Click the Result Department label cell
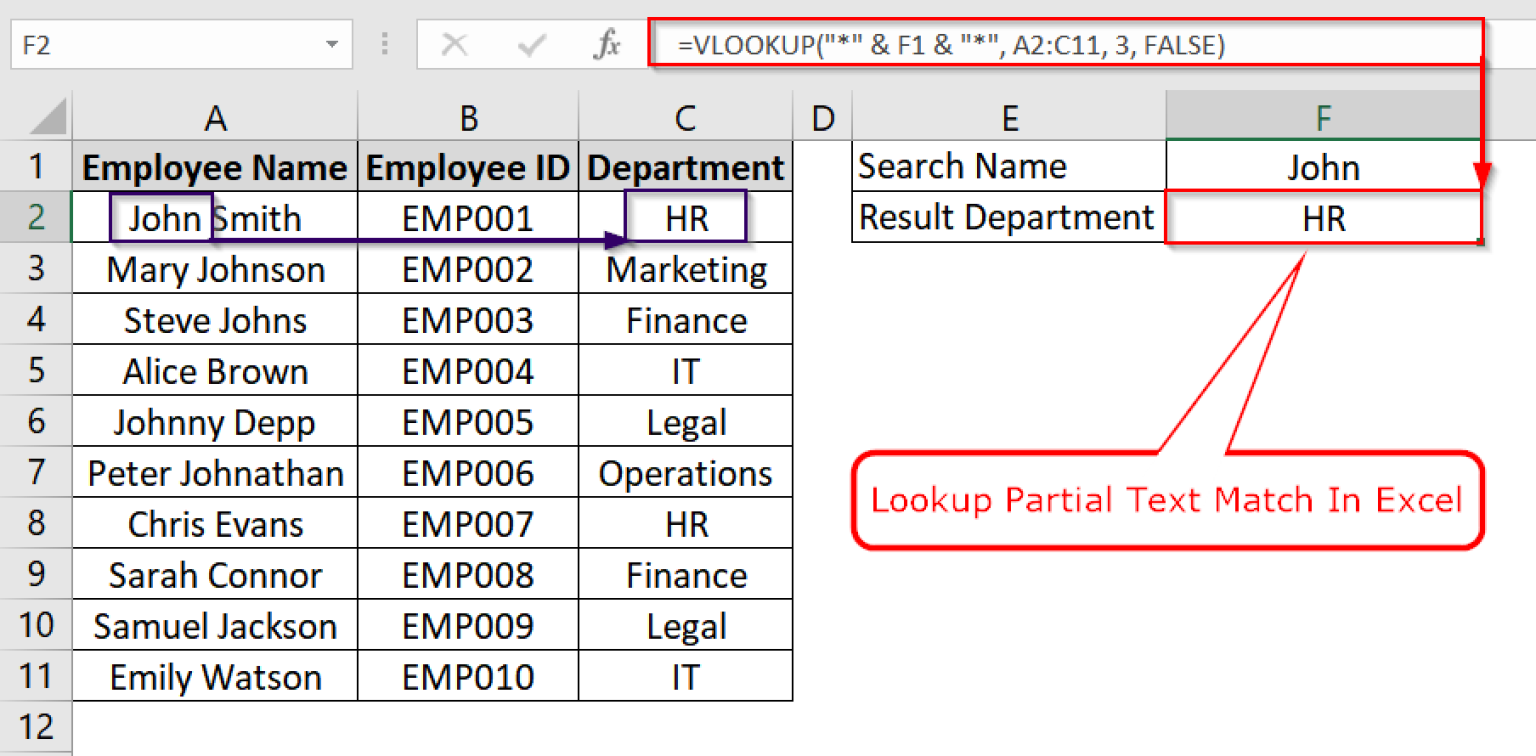This screenshot has width=1536, height=756. [x=1007, y=217]
